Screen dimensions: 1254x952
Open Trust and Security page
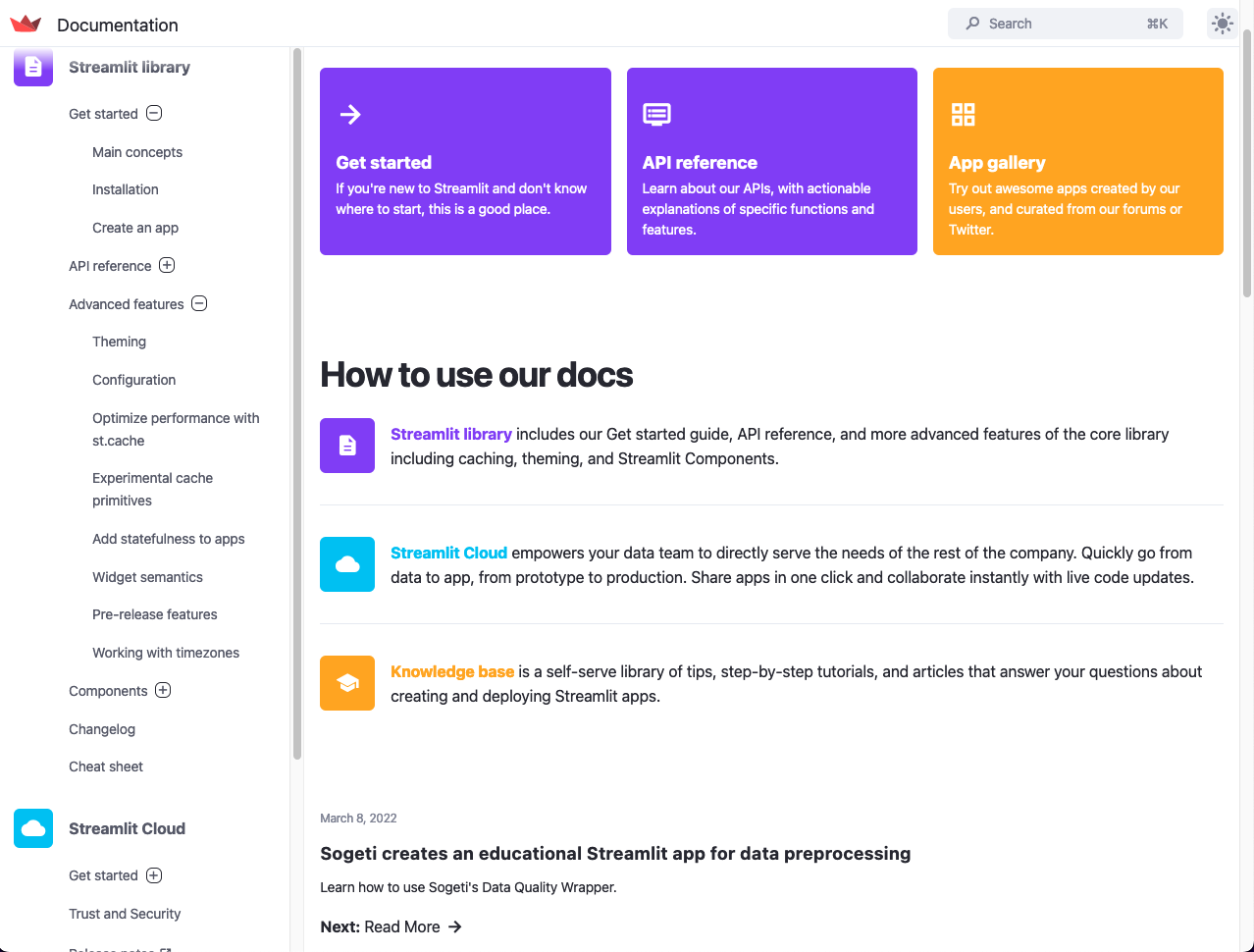pos(125,914)
